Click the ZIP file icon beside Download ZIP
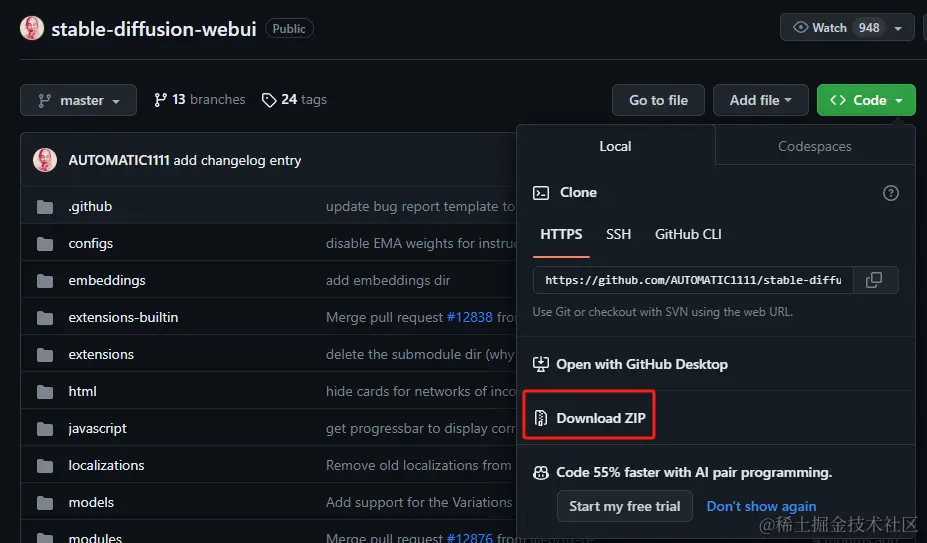Viewport: 927px width, 543px height. point(540,418)
